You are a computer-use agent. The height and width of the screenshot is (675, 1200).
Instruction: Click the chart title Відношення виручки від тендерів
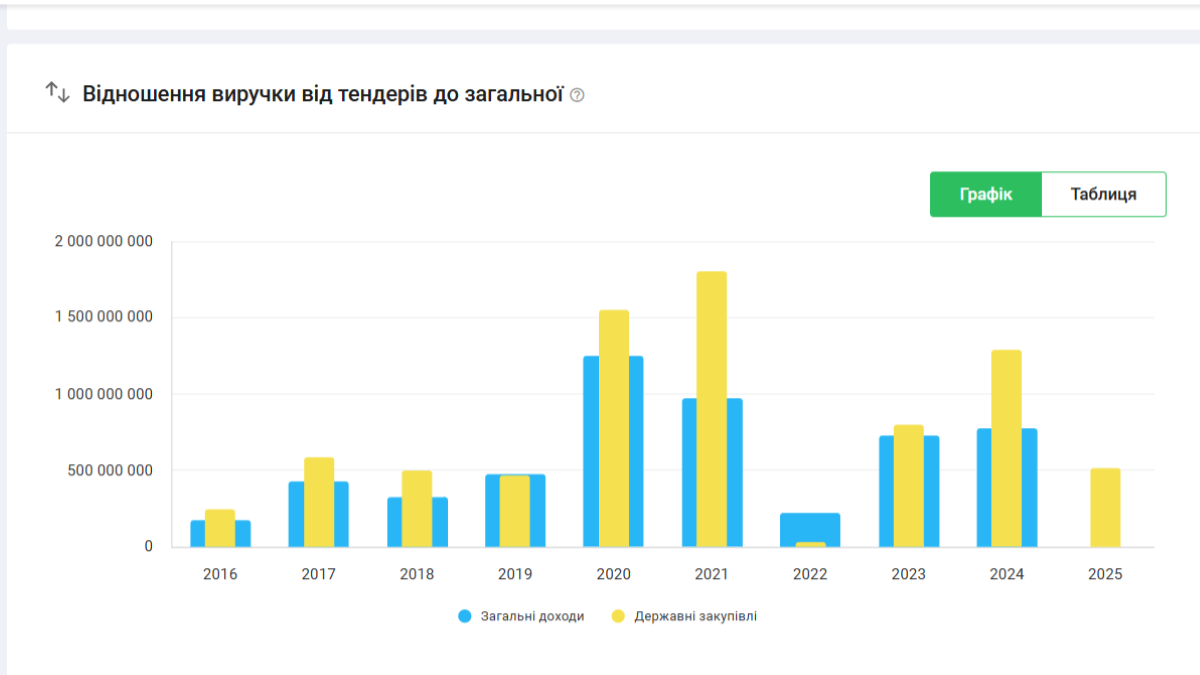click(x=323, y=94)
